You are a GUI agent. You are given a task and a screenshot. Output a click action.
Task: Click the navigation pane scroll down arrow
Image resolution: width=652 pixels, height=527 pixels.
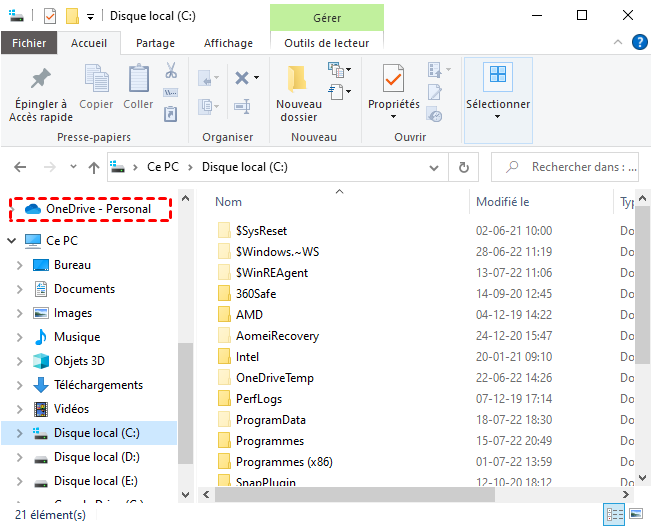click(x=185, y=495)
